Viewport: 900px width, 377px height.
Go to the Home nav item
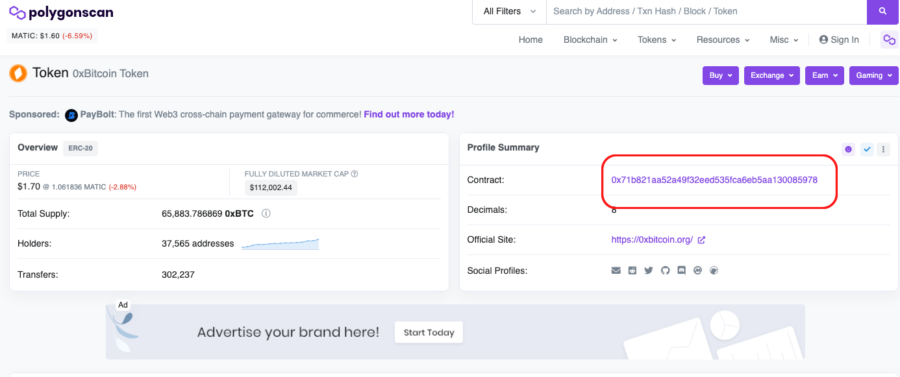[530, 40]
